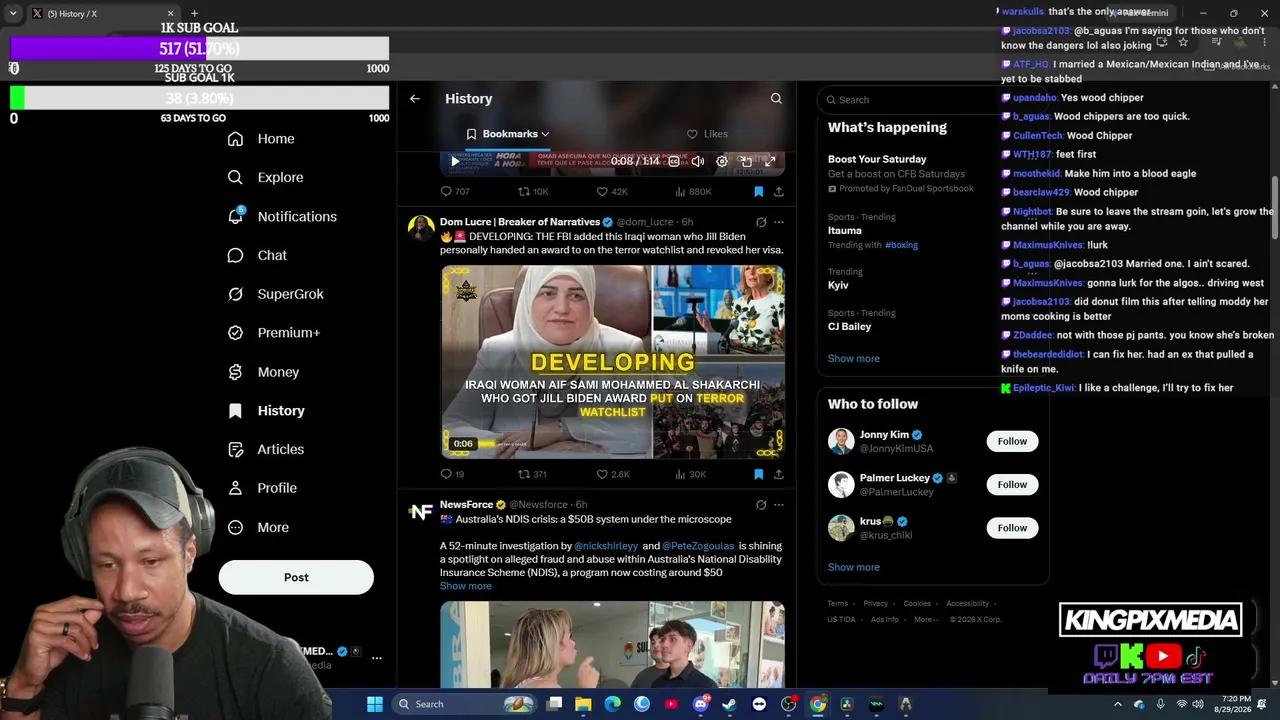Toggle picture-in-picture on the video player
This screenshot has height=720, width=1280.
pos(746,161)
